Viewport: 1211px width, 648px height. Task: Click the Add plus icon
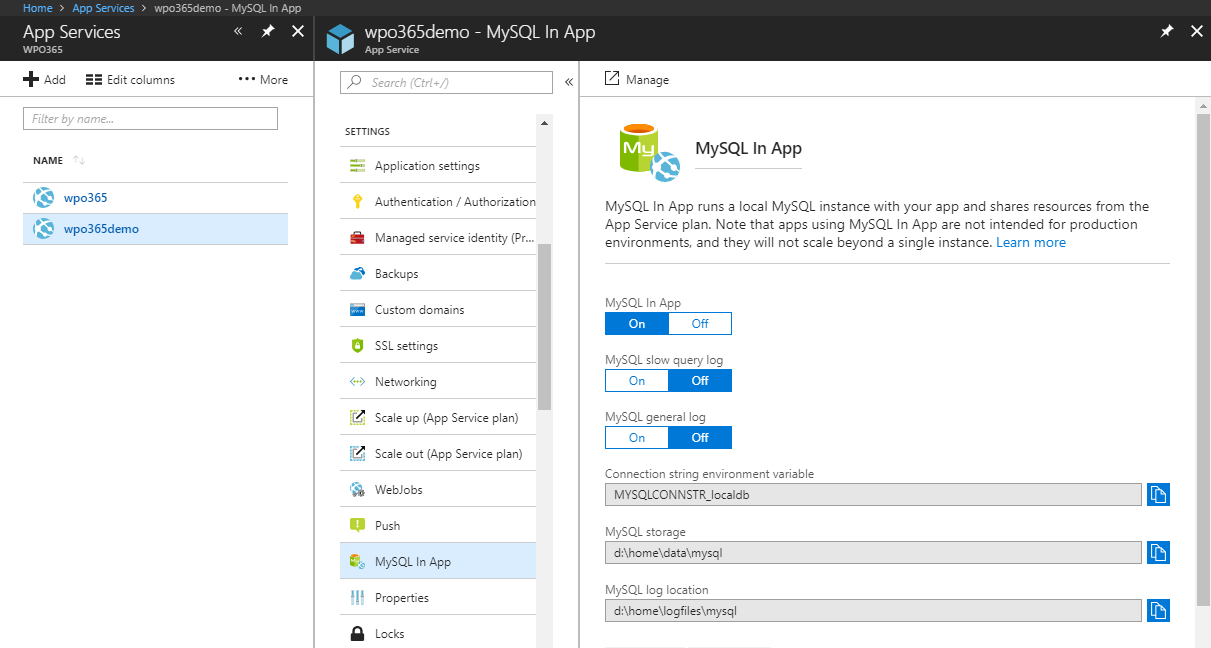[31, 80]
